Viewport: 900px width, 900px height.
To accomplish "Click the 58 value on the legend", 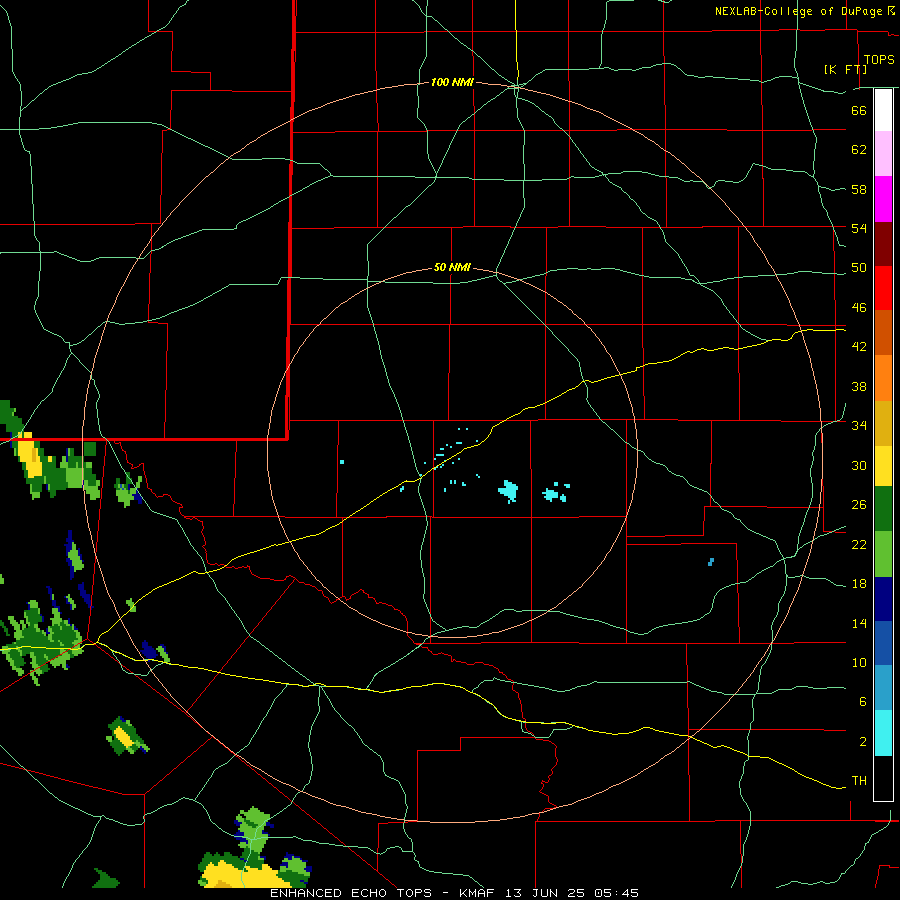I will pos(859,189).
